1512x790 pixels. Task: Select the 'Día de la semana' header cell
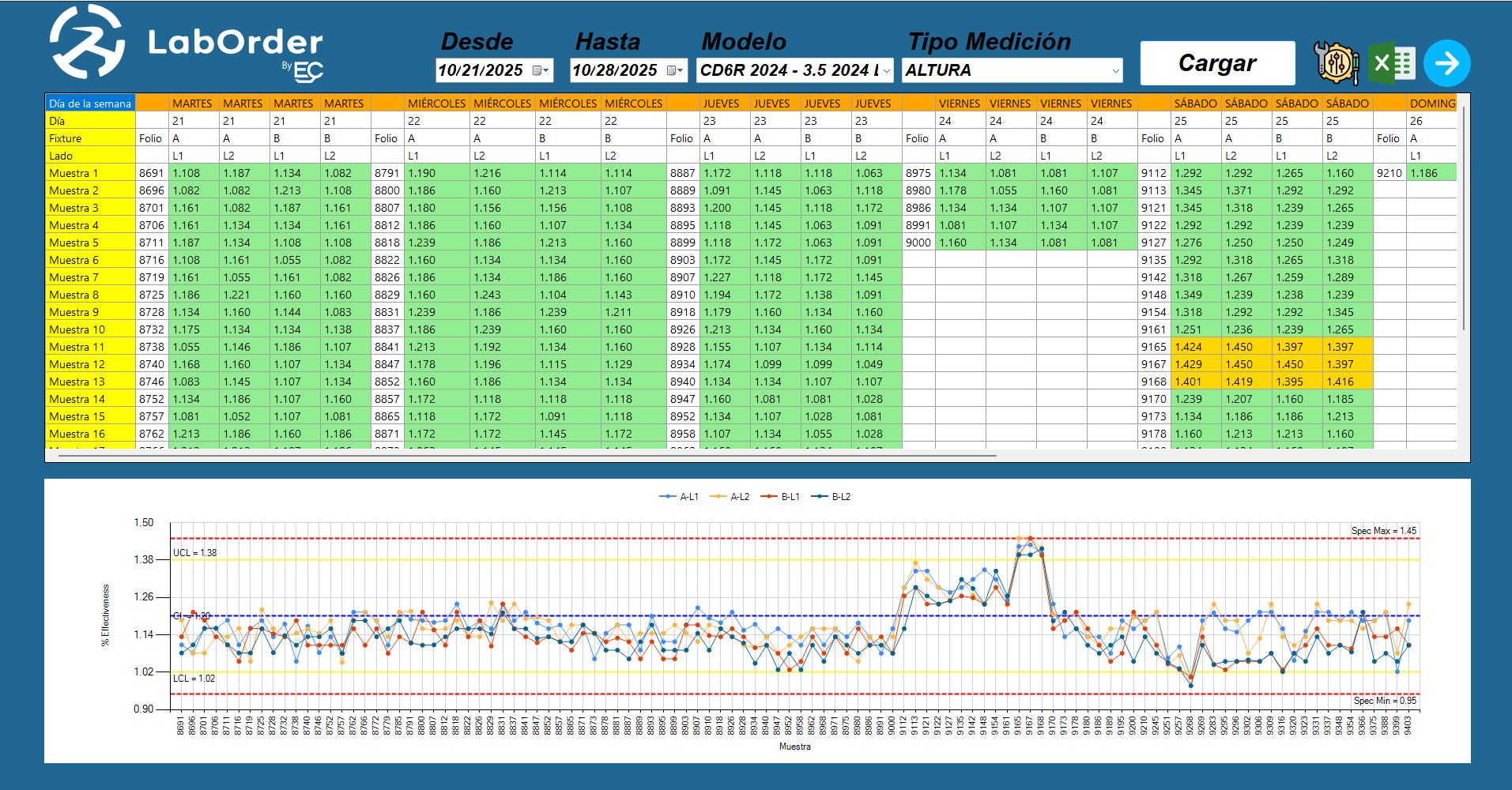pyautogui.click(x=90, y=103)
